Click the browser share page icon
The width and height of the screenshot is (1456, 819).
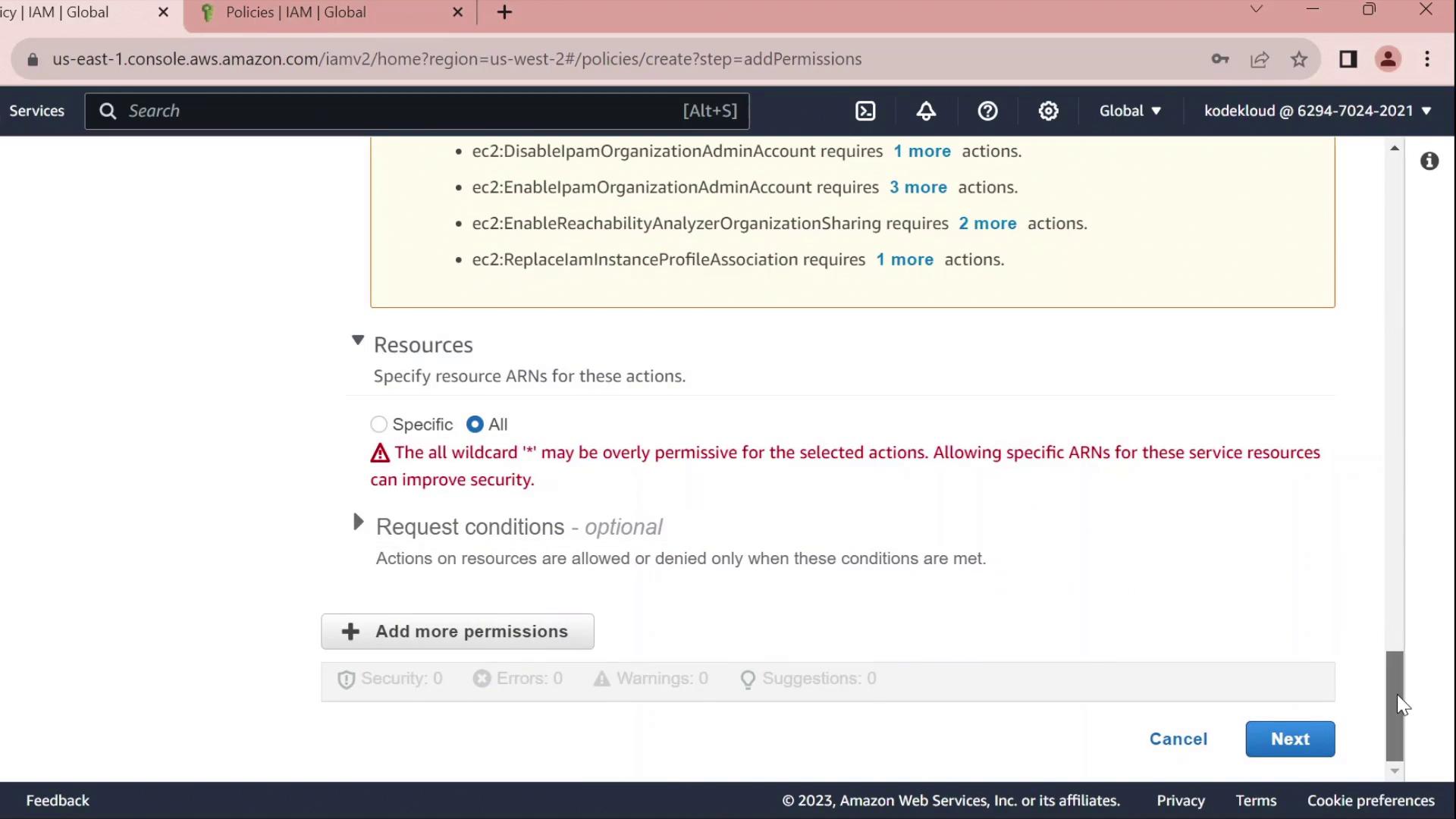click(x=1260, y=59)
